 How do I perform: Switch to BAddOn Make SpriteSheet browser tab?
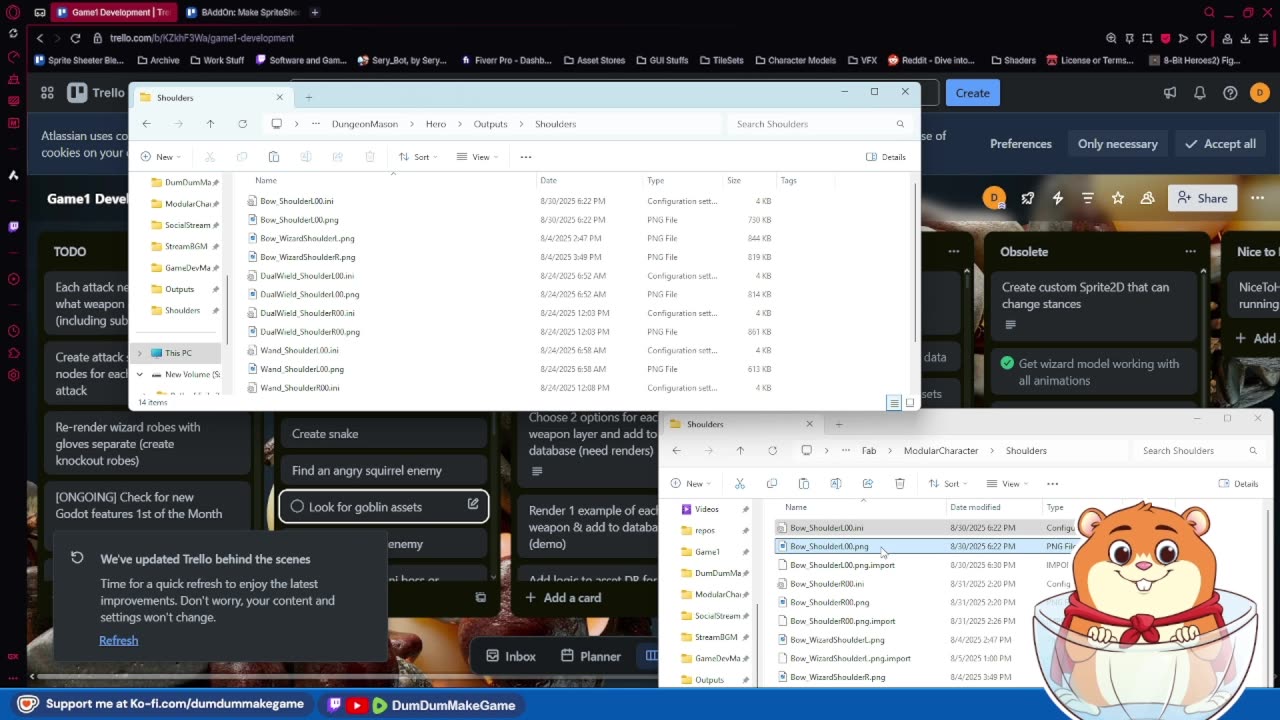click(x=243, y=12)
